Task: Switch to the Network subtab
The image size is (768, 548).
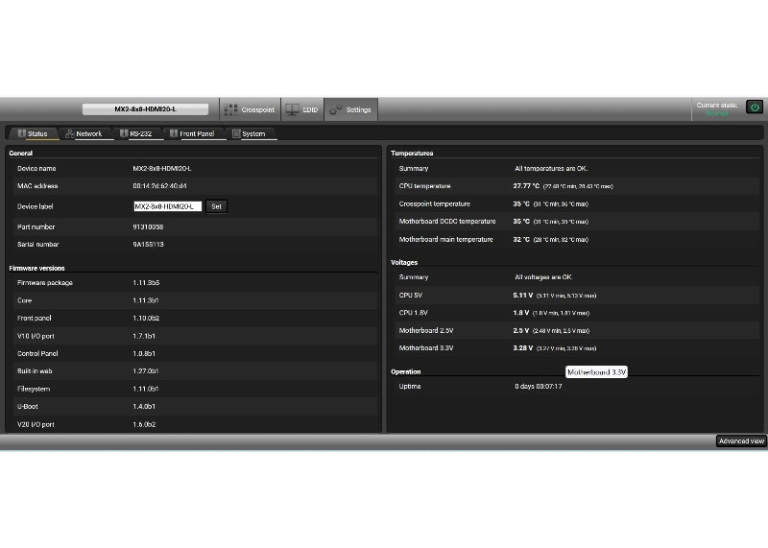Action: 84,134
